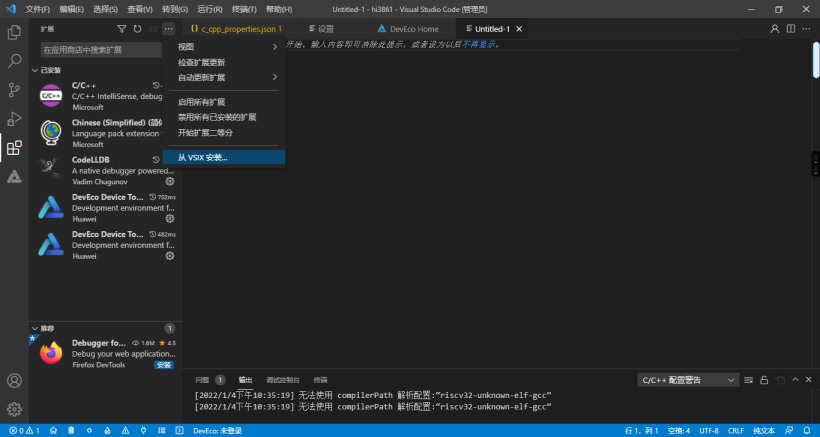Image resolution: width=820 pixels, height=437 pixels.
Task: Click the person icon in editor title bar
Action: 775,29
